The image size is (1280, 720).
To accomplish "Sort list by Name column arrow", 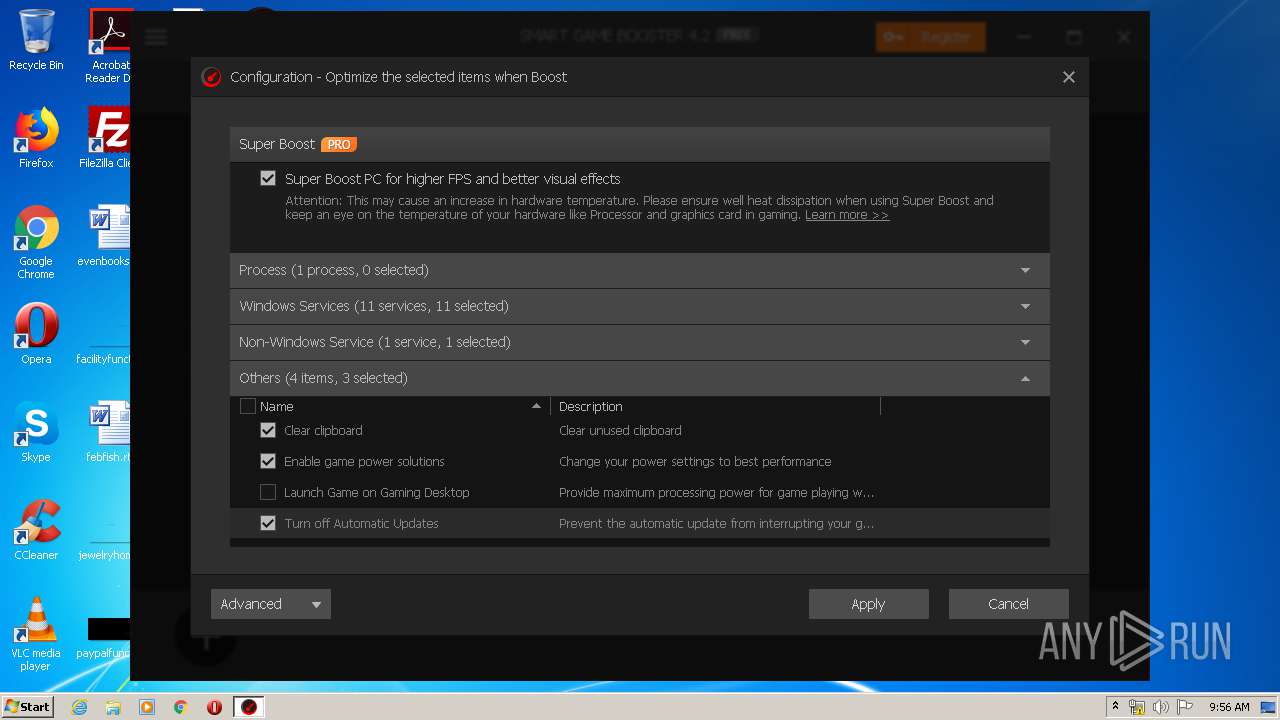I will pos(536,406).
